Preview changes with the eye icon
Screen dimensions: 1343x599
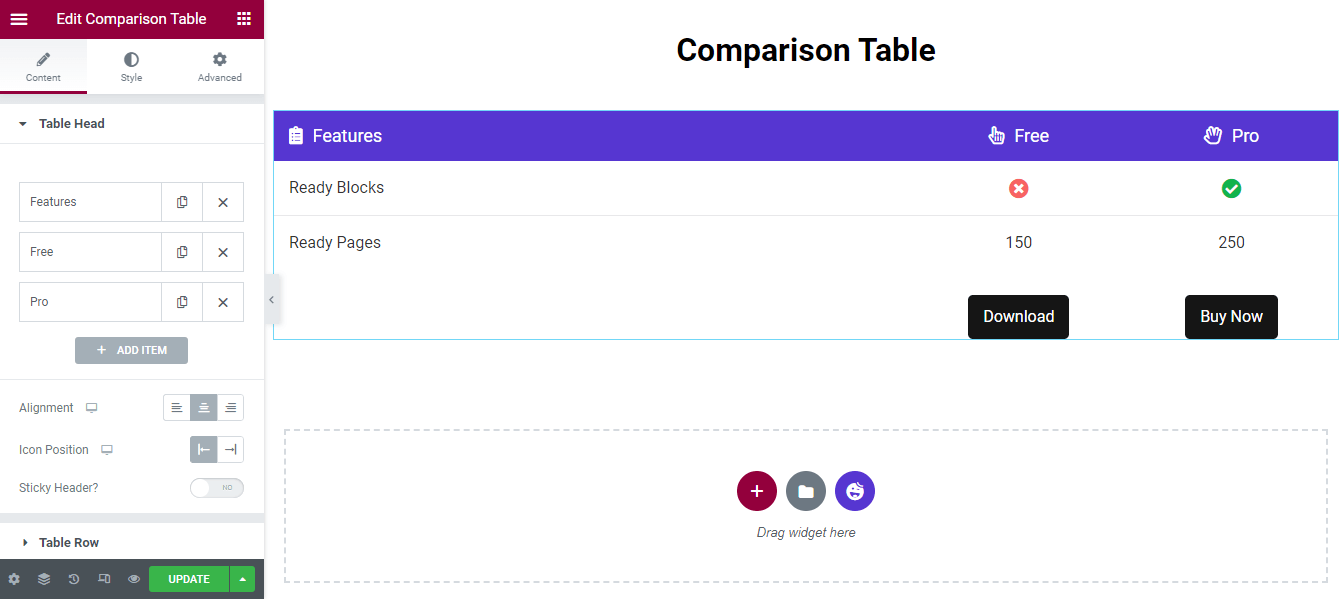[x=134, y=579]
